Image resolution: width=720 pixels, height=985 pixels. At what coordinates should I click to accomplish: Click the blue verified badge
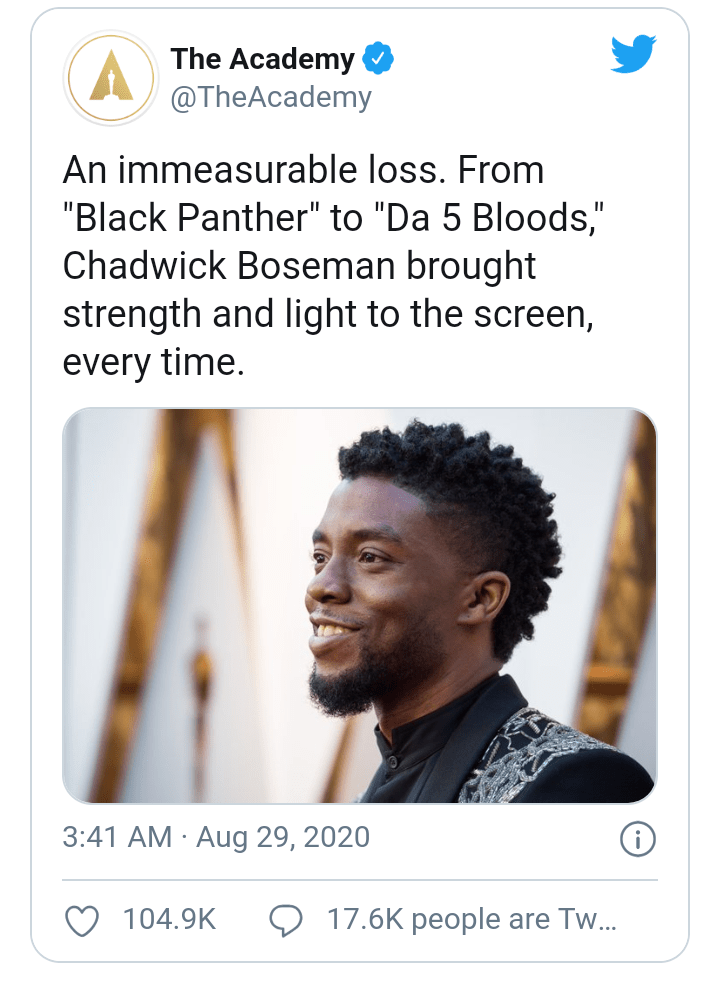378,60
